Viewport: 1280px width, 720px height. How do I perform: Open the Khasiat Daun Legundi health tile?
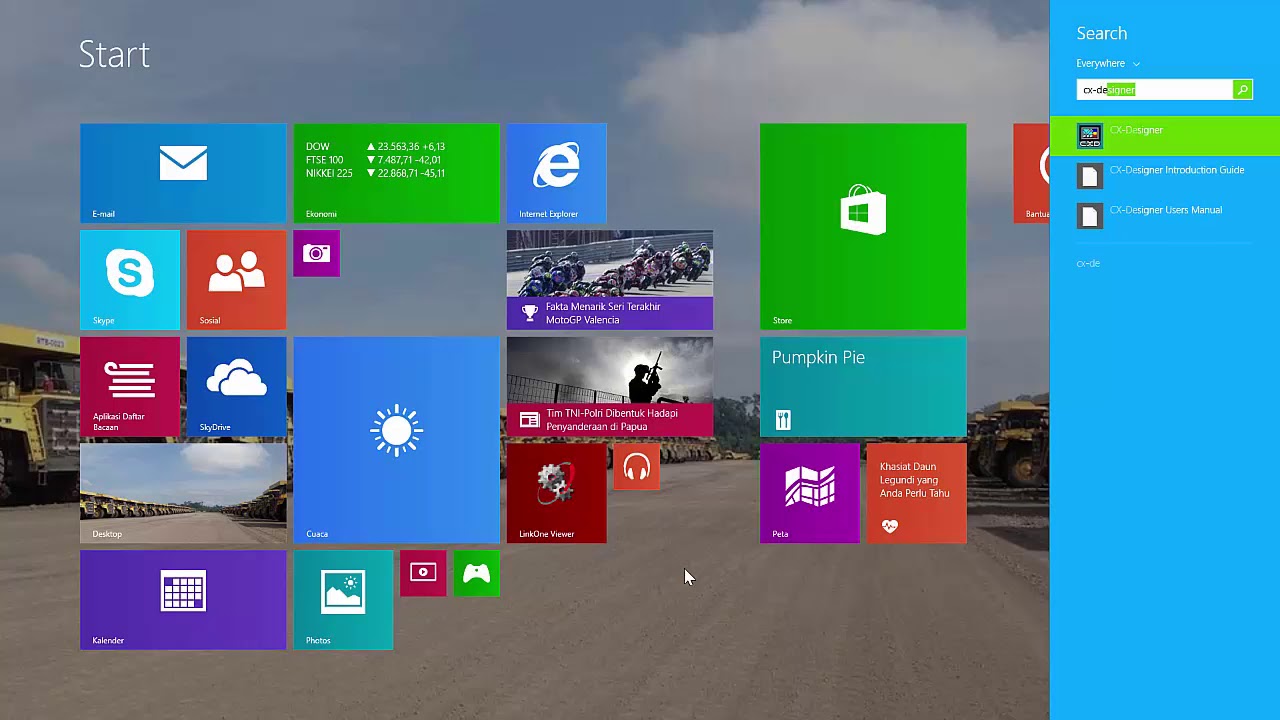(x=917, y=493)
